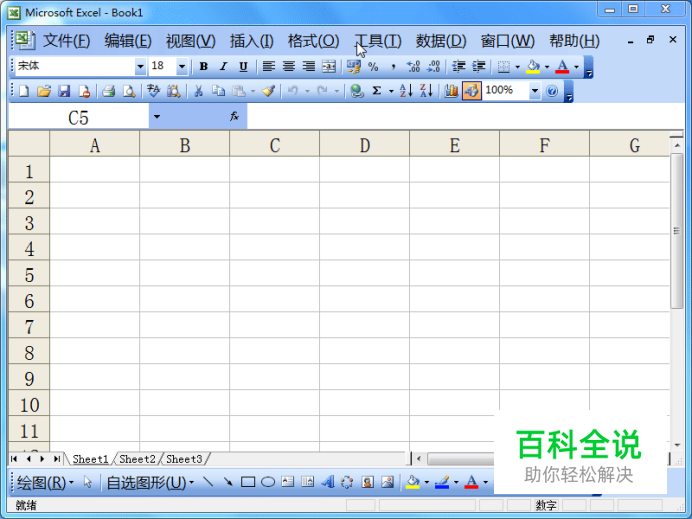Open Excel Help icon
Viewport: 692px width, 519px height.
[552, 91]
